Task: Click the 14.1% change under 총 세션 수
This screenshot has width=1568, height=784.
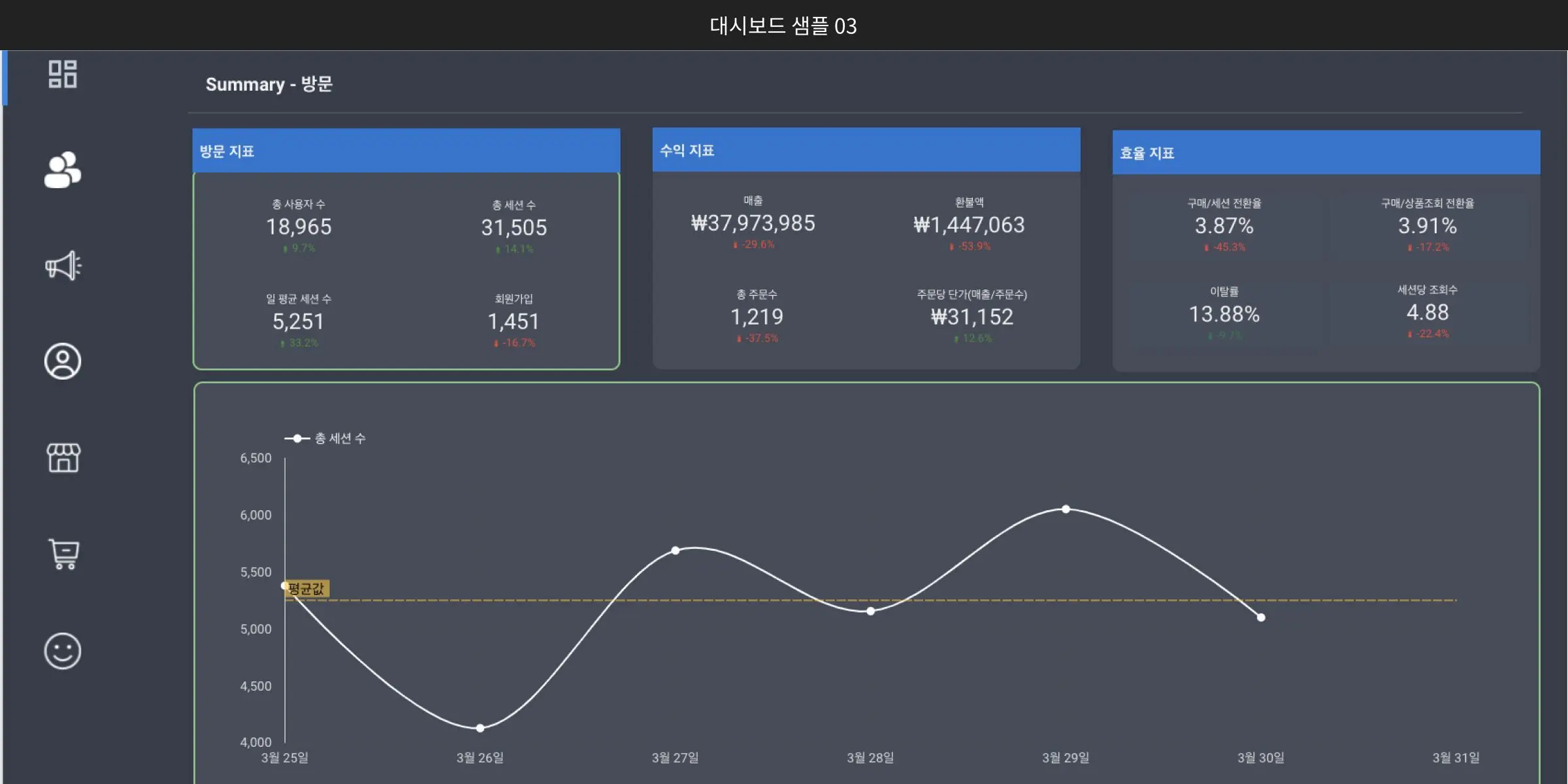Action: [514, 249]
